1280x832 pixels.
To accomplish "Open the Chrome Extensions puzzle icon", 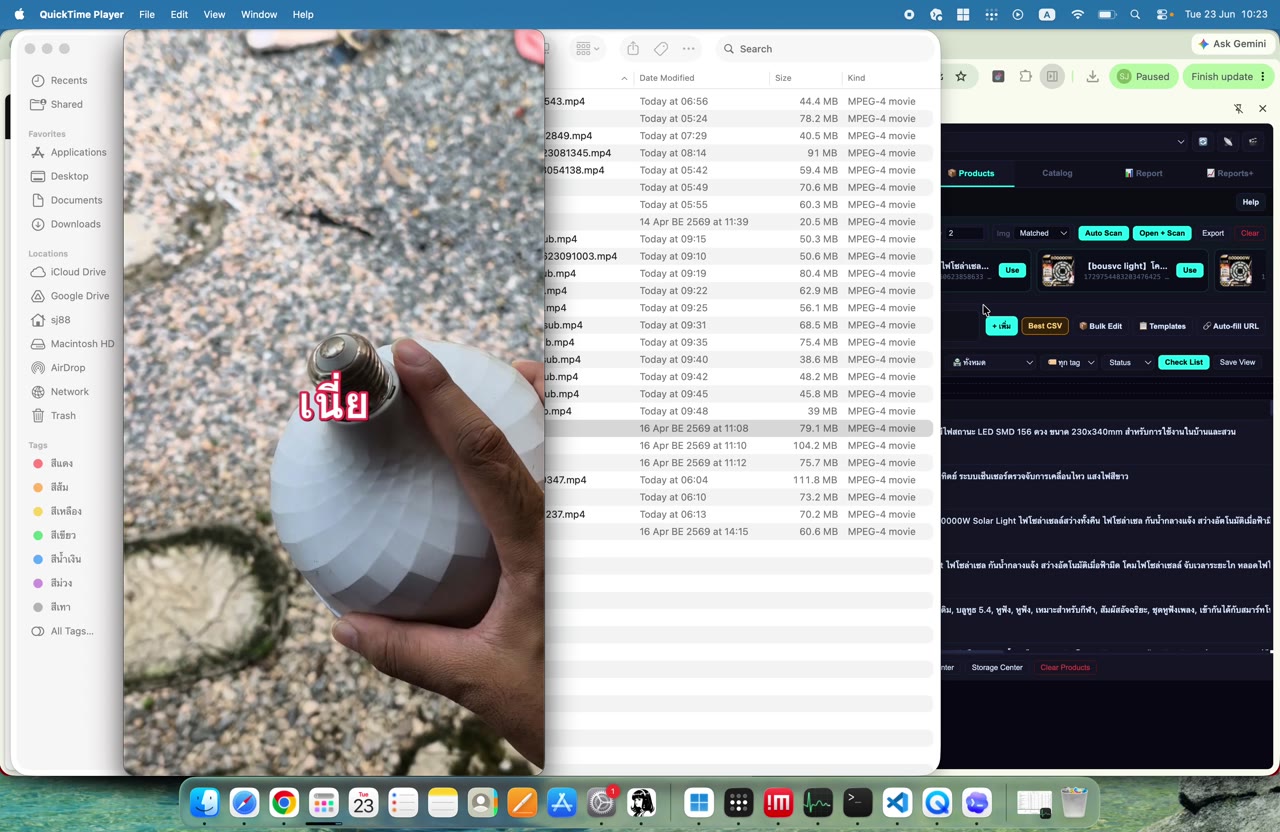I will pyautogui.click(x=1025, y=76).
